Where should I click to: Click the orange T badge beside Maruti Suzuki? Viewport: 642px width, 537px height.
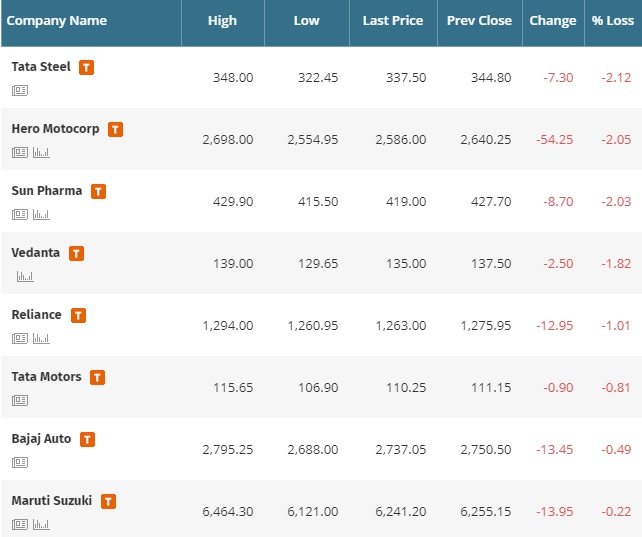point(108,501)
